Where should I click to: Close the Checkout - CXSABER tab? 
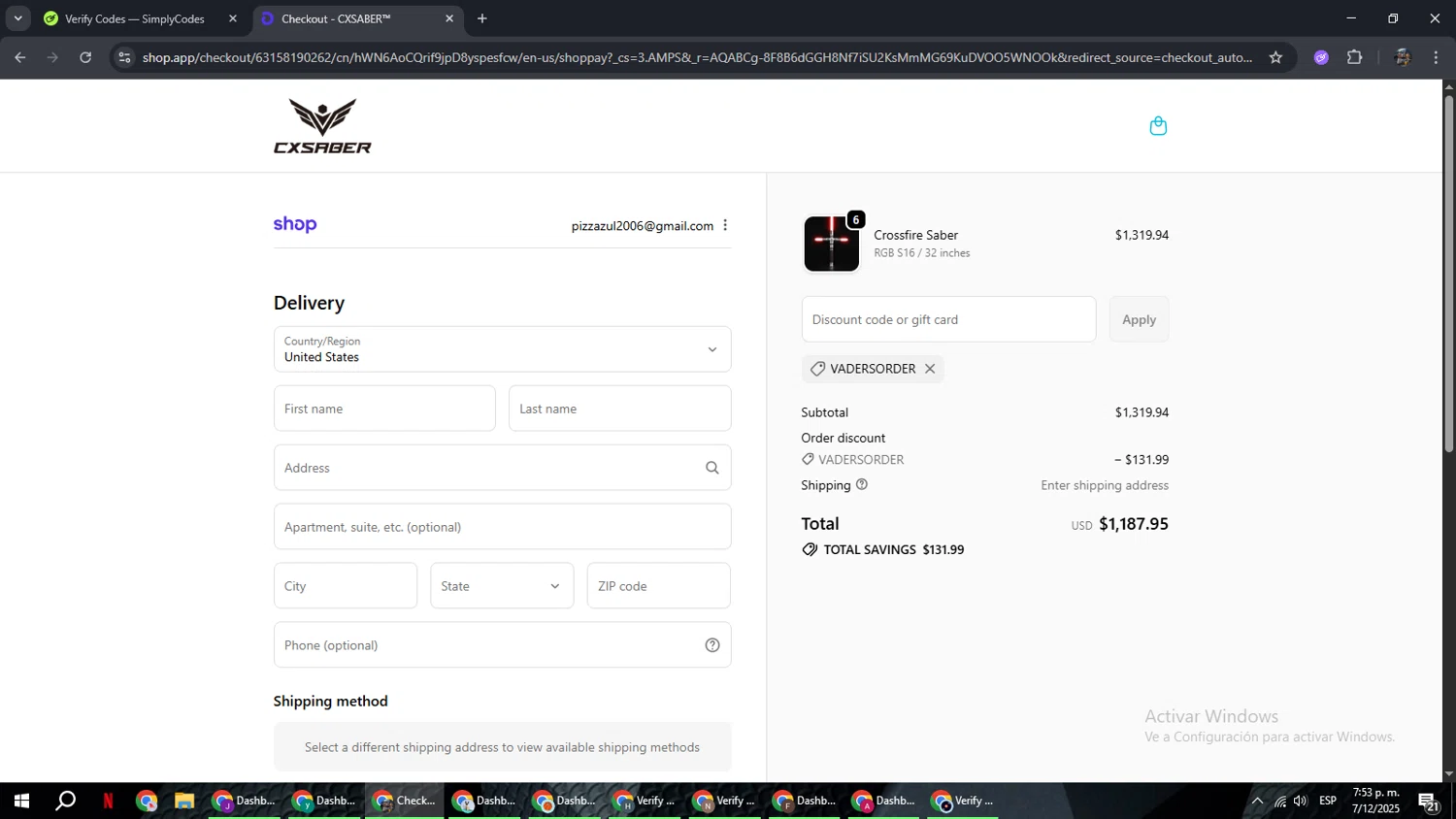[449, 18]
